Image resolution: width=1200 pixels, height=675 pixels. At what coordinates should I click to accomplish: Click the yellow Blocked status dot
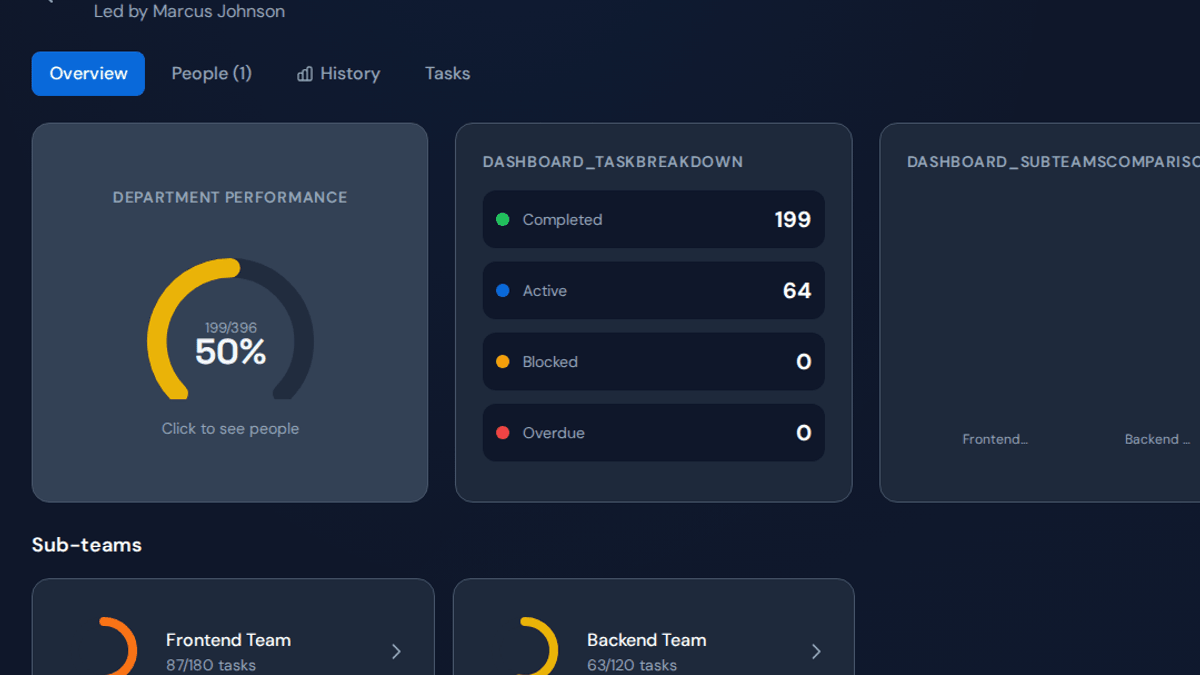[x=503, y=362]
